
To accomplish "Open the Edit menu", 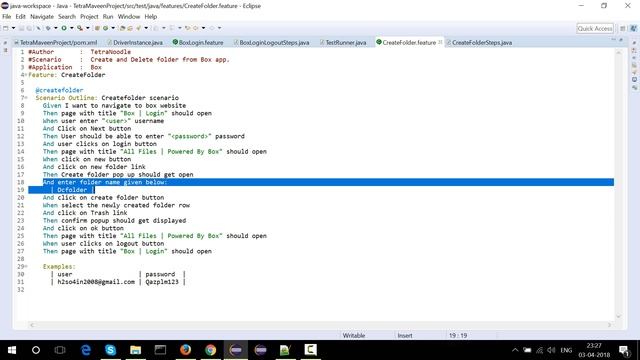I will point(20,17).
